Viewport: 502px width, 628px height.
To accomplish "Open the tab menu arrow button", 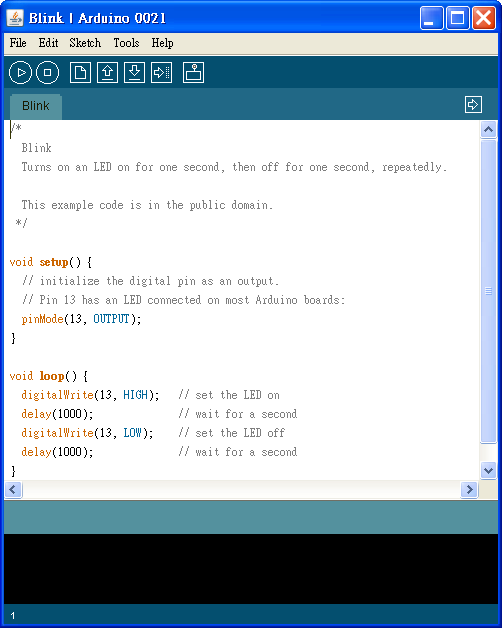I will click(x=473, y=105).
